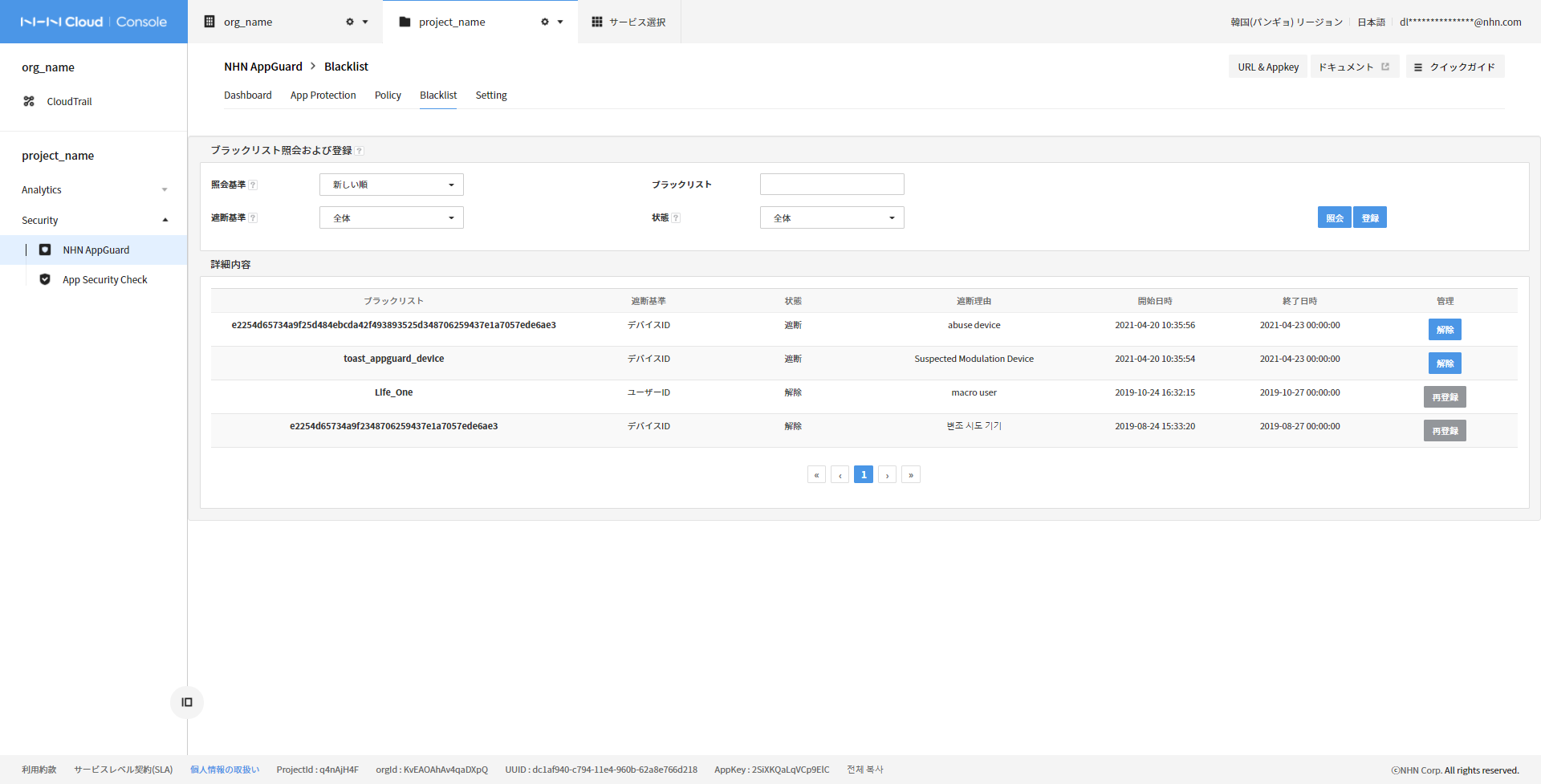Go to next page ›
The width and height of the screenshot is (1541, 784).
click(887, 474)
